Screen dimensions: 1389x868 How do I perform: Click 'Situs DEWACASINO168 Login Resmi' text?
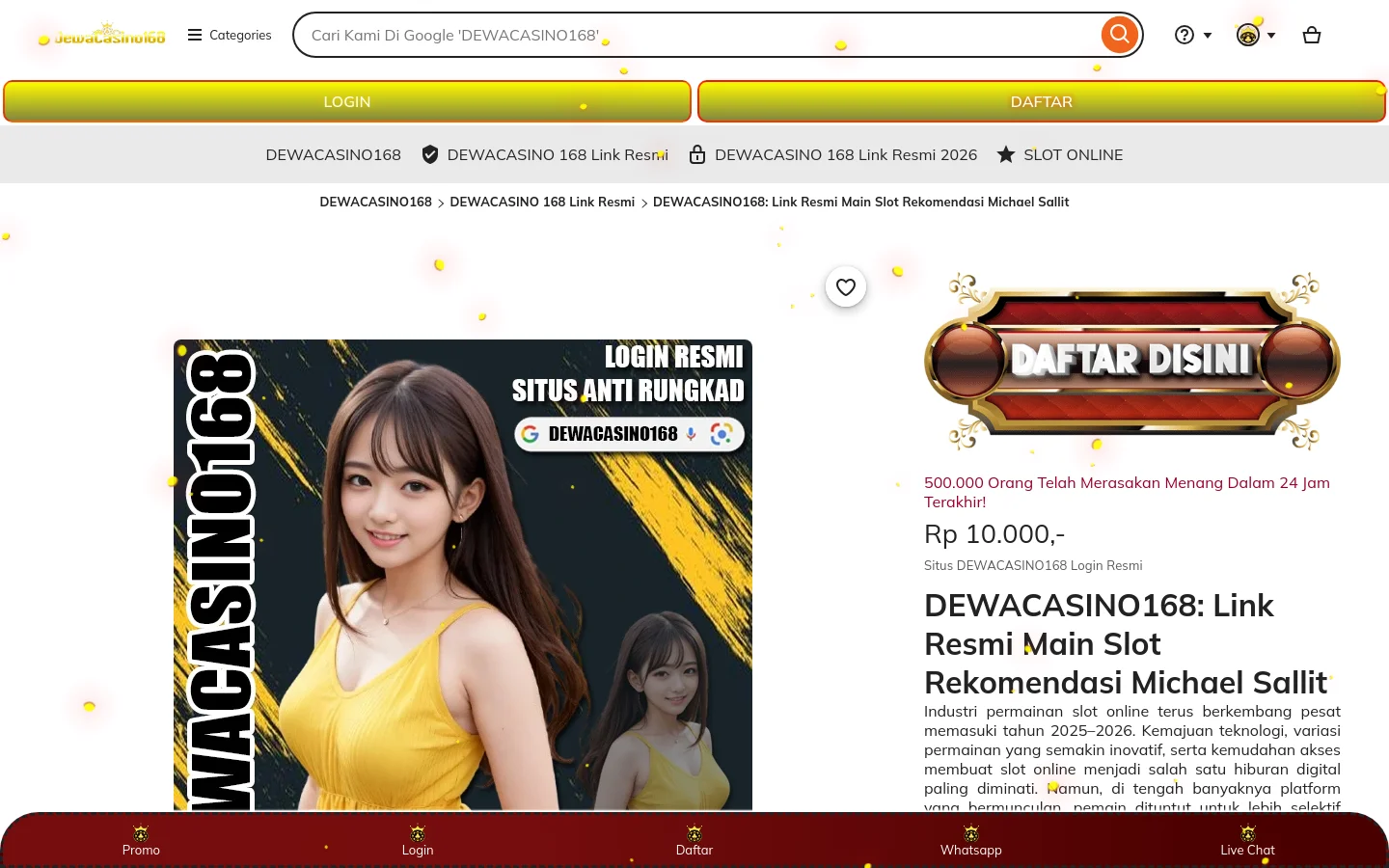point(1033,565)
